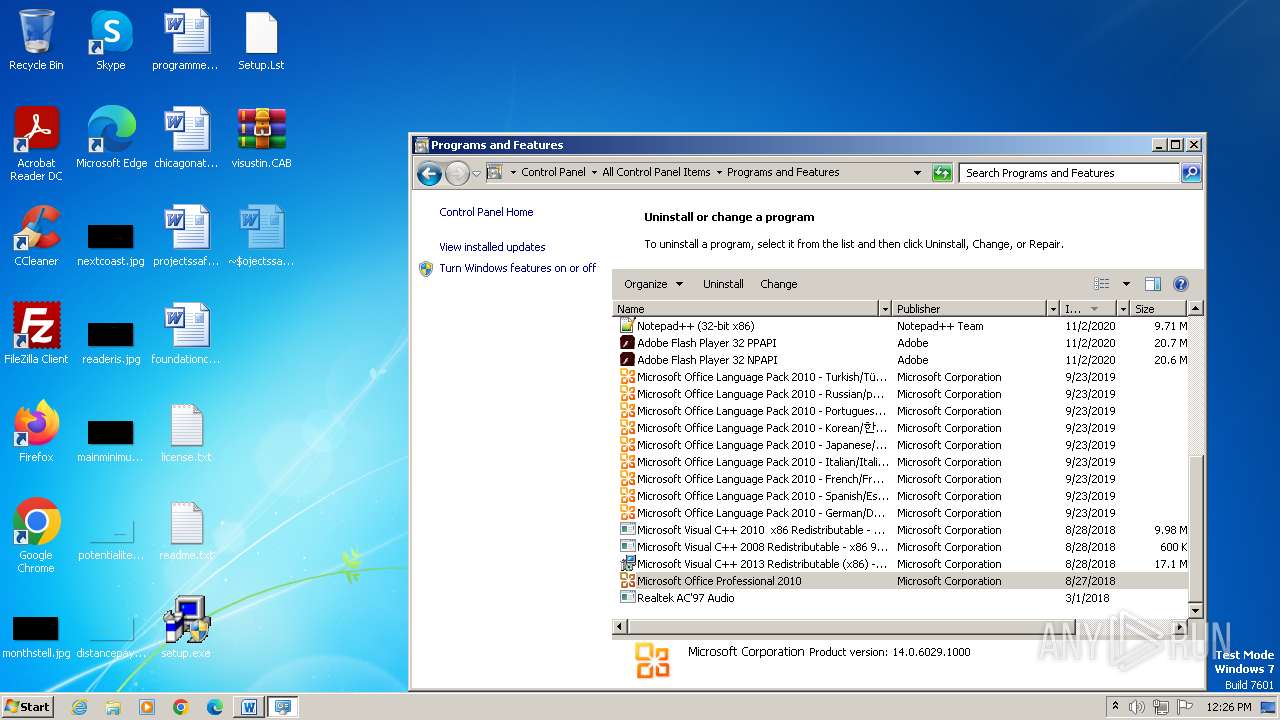Screen dimensions: 1280x720
Task: Open the Name column filter dropdown
Action: (x=884, y=309)
